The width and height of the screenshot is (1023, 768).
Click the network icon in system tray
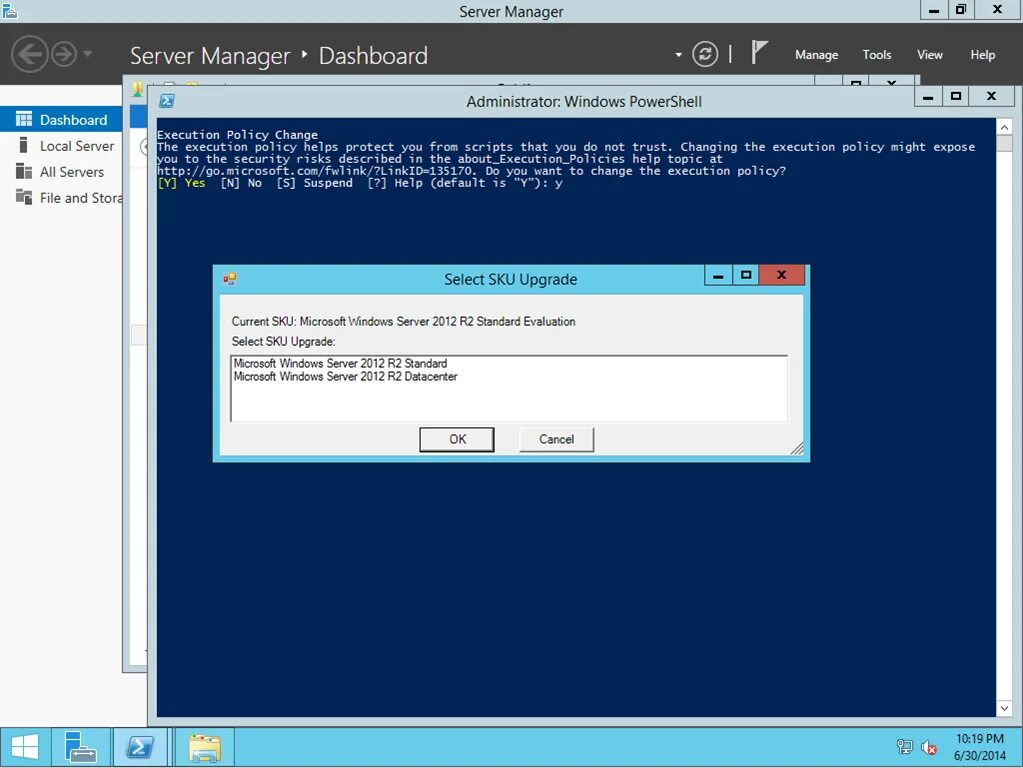(904, 746)
